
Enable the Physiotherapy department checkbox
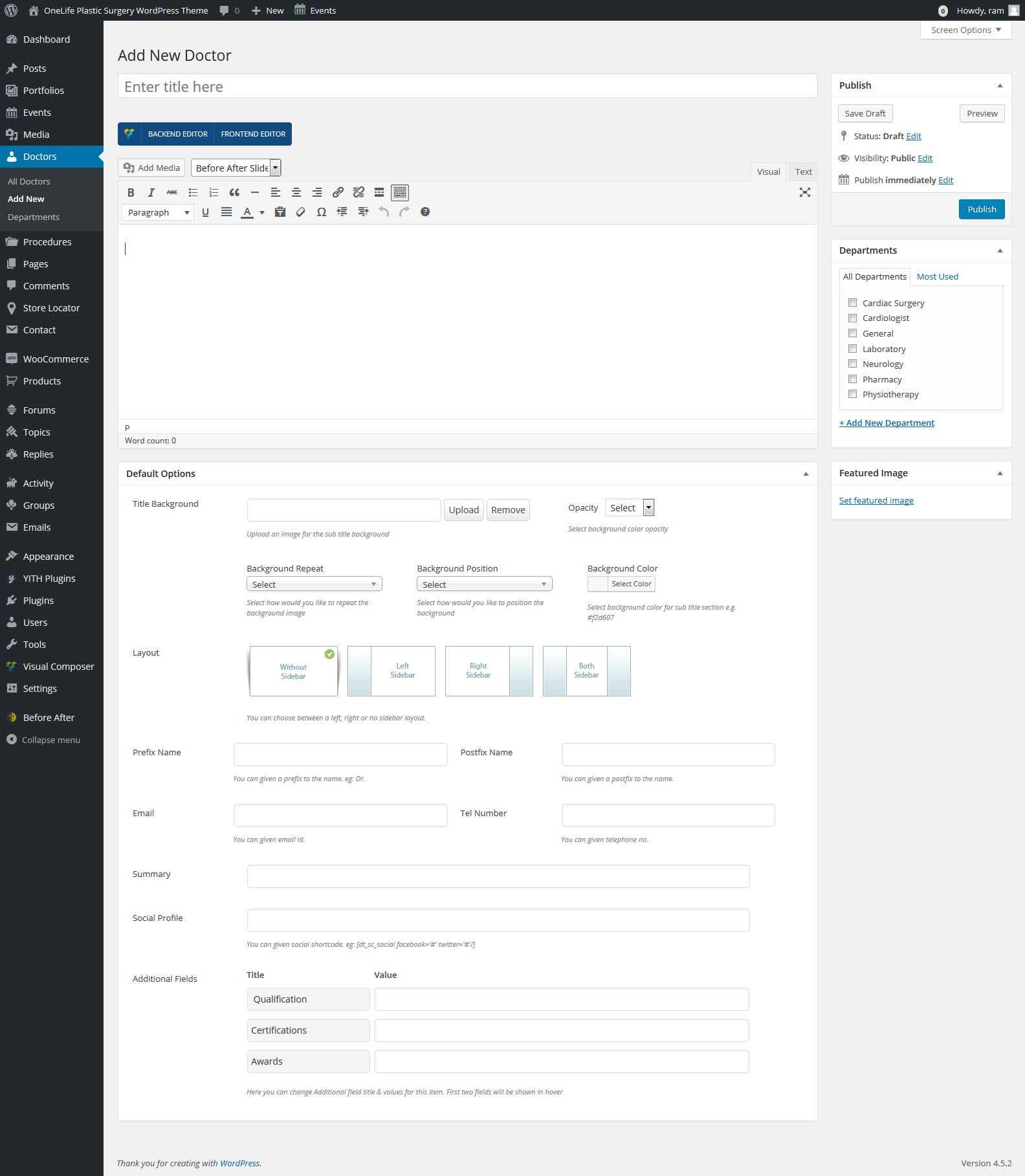tap(852, 394)
